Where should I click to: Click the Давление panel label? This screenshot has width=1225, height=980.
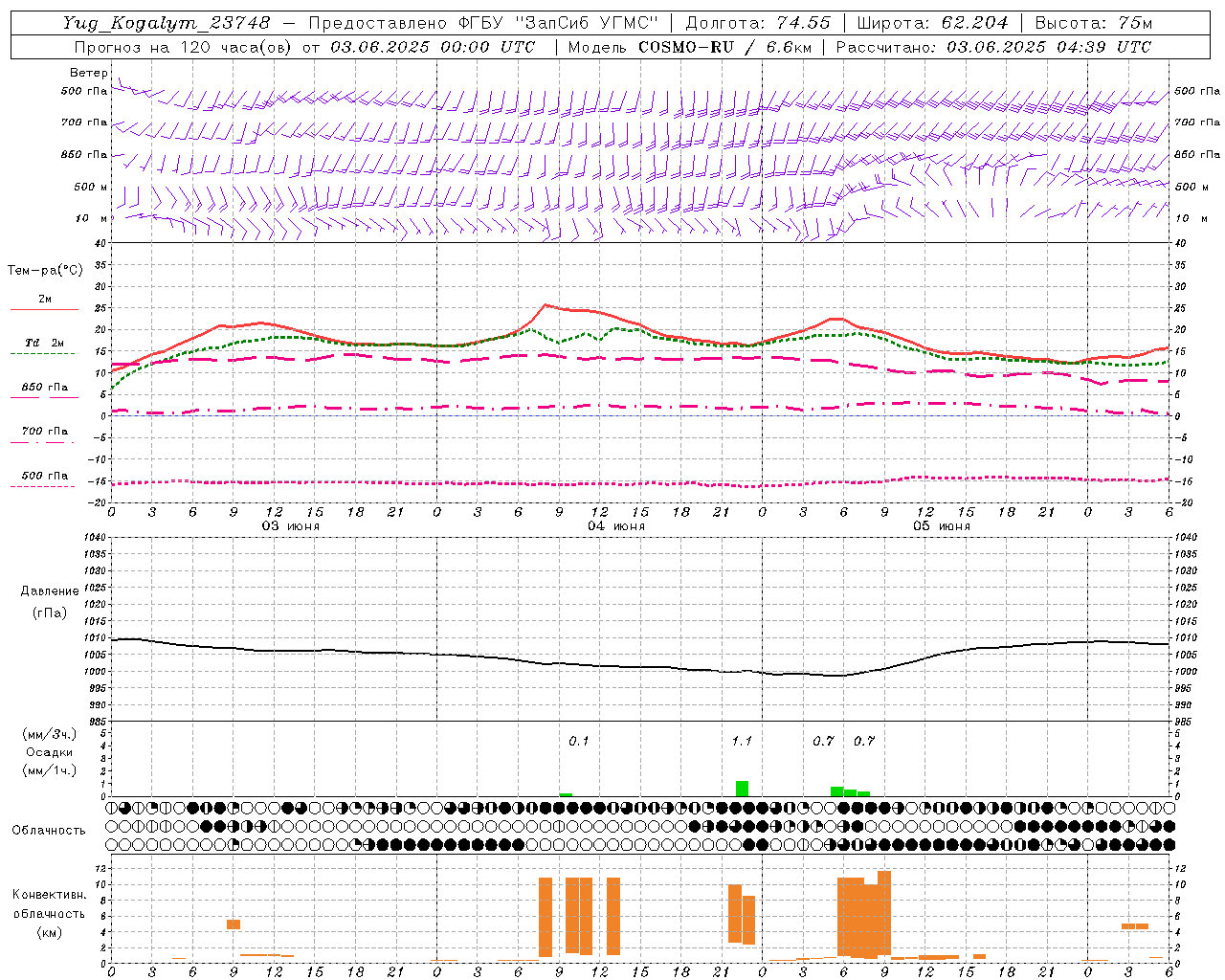tap(50, 591)
